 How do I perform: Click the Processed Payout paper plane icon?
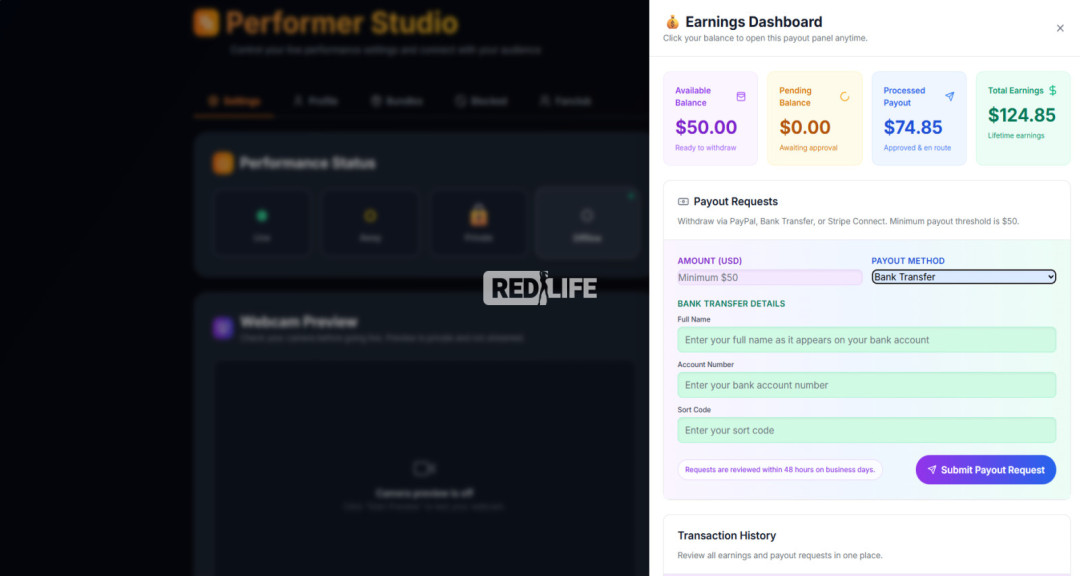pos(950,96)
